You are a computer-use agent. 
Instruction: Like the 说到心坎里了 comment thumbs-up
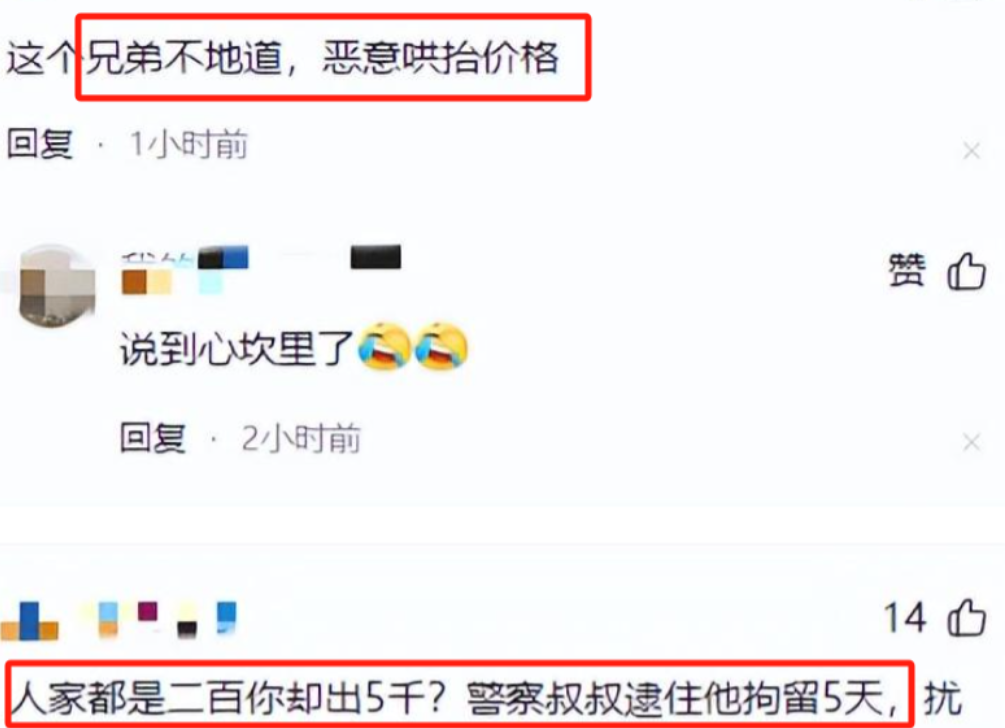click(966, 270)
